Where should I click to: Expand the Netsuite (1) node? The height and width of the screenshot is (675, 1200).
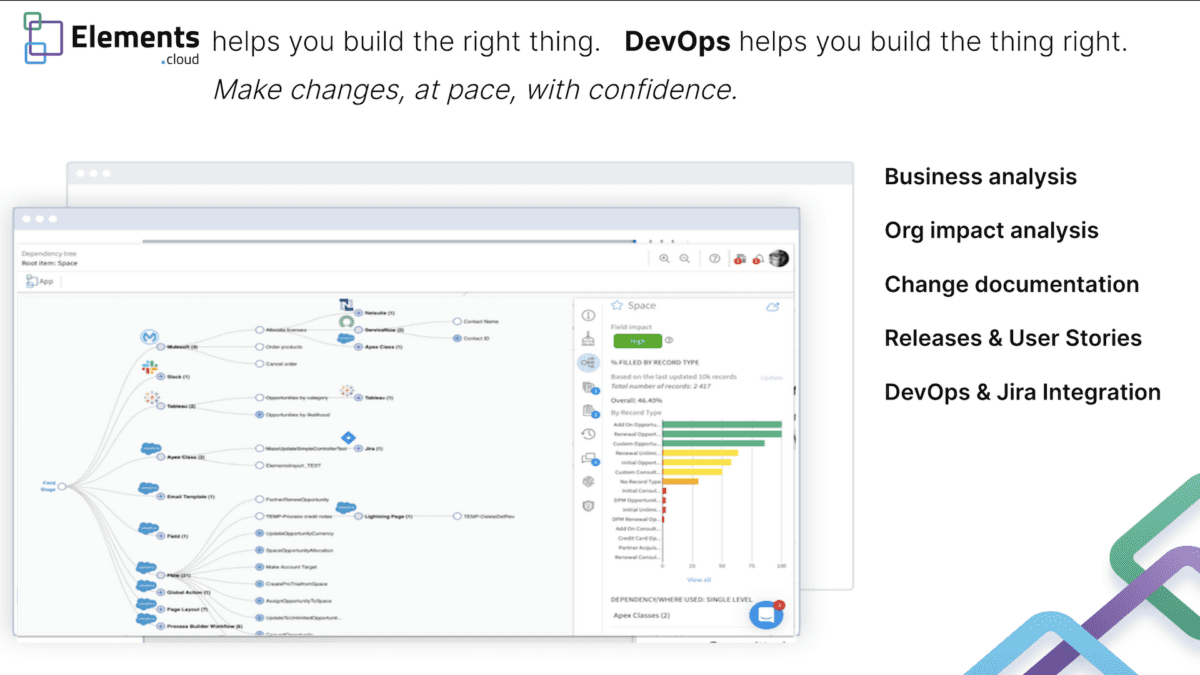358,313
